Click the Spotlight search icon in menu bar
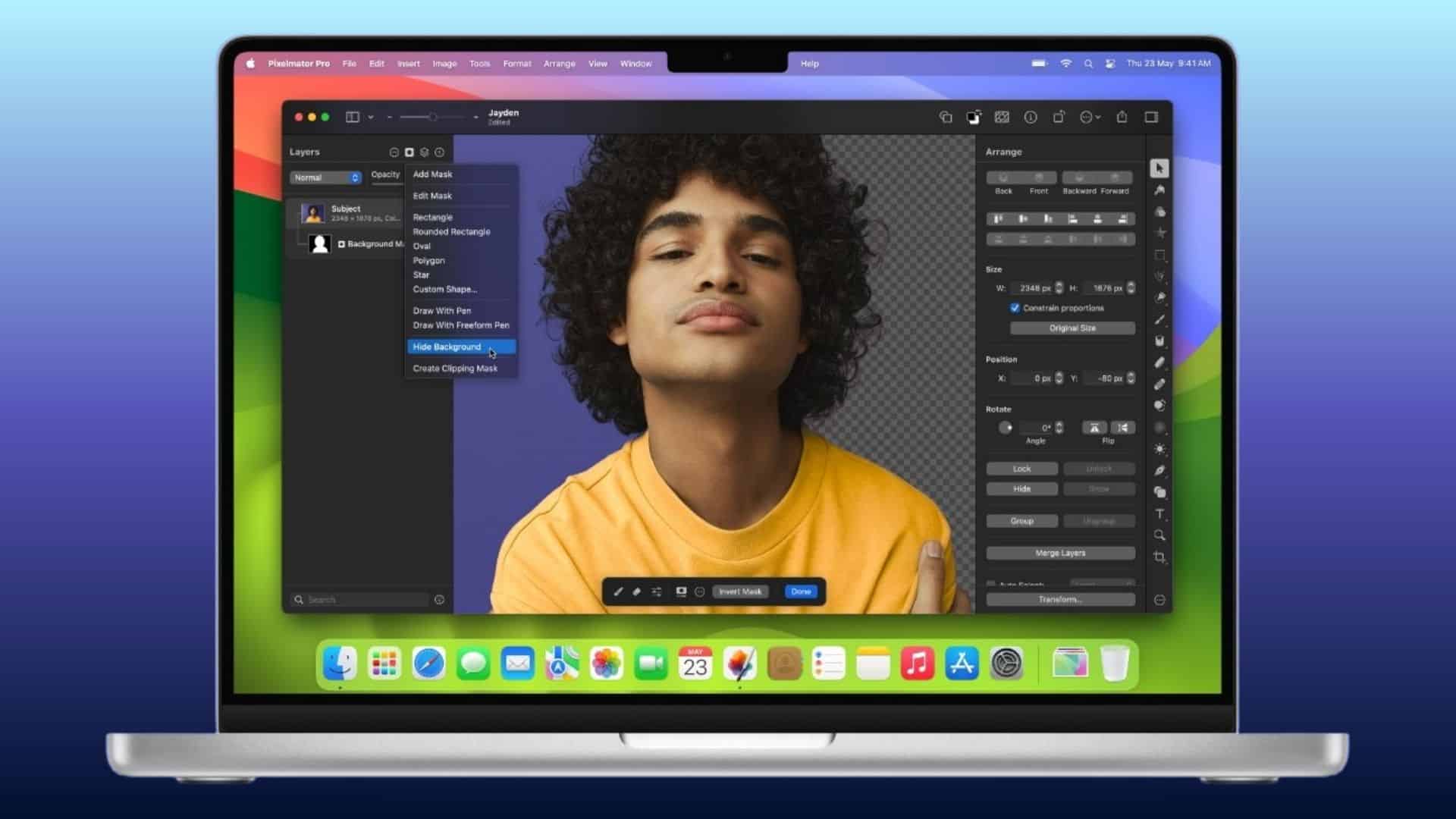1456x819 pixels. [1088, 64]
